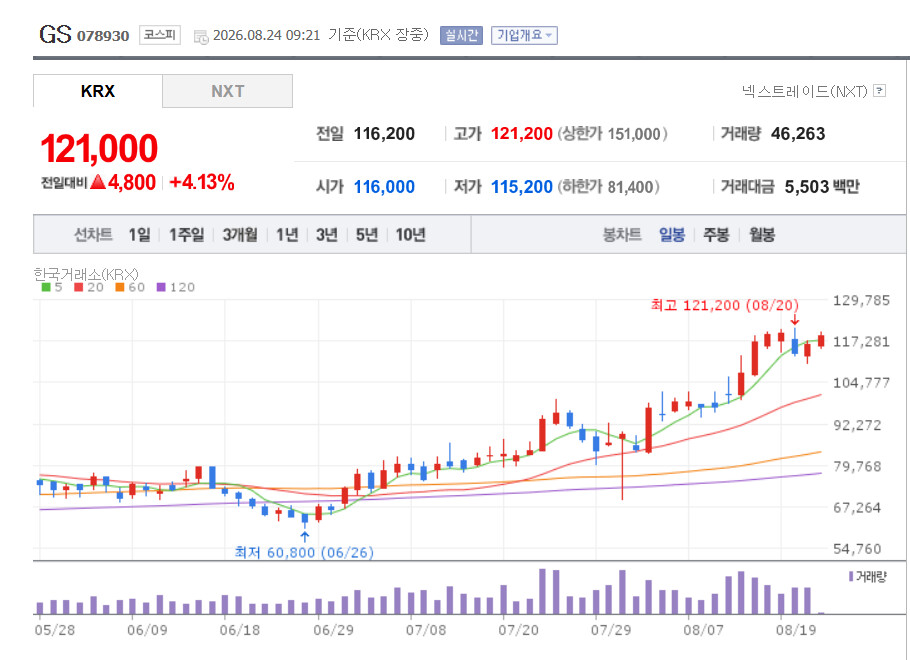Switch to the KRX tab
The width and height of the screenshot is (910, 660).
pos(98,91)
